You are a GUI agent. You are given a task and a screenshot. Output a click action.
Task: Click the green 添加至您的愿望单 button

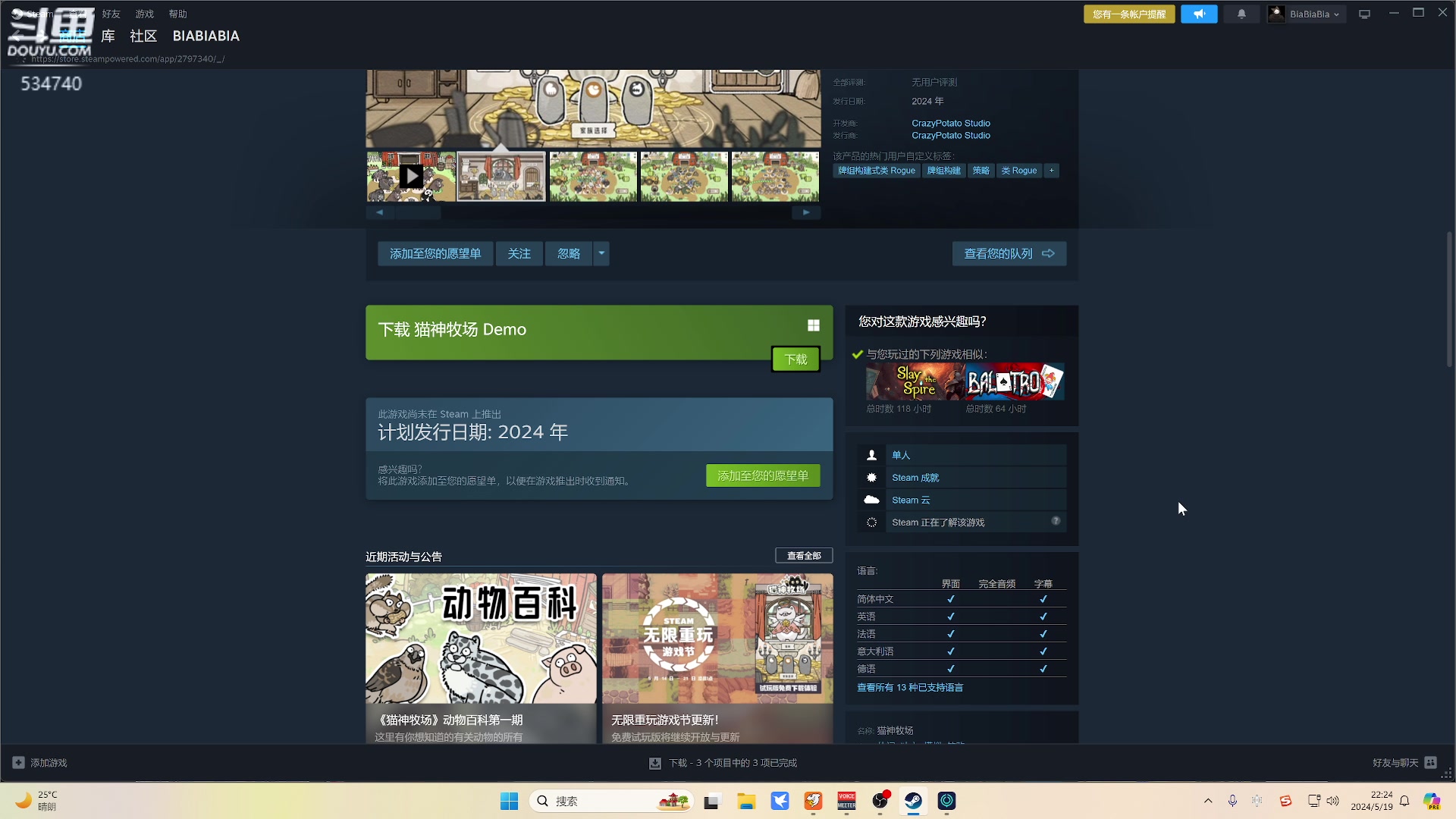point(763,475)
